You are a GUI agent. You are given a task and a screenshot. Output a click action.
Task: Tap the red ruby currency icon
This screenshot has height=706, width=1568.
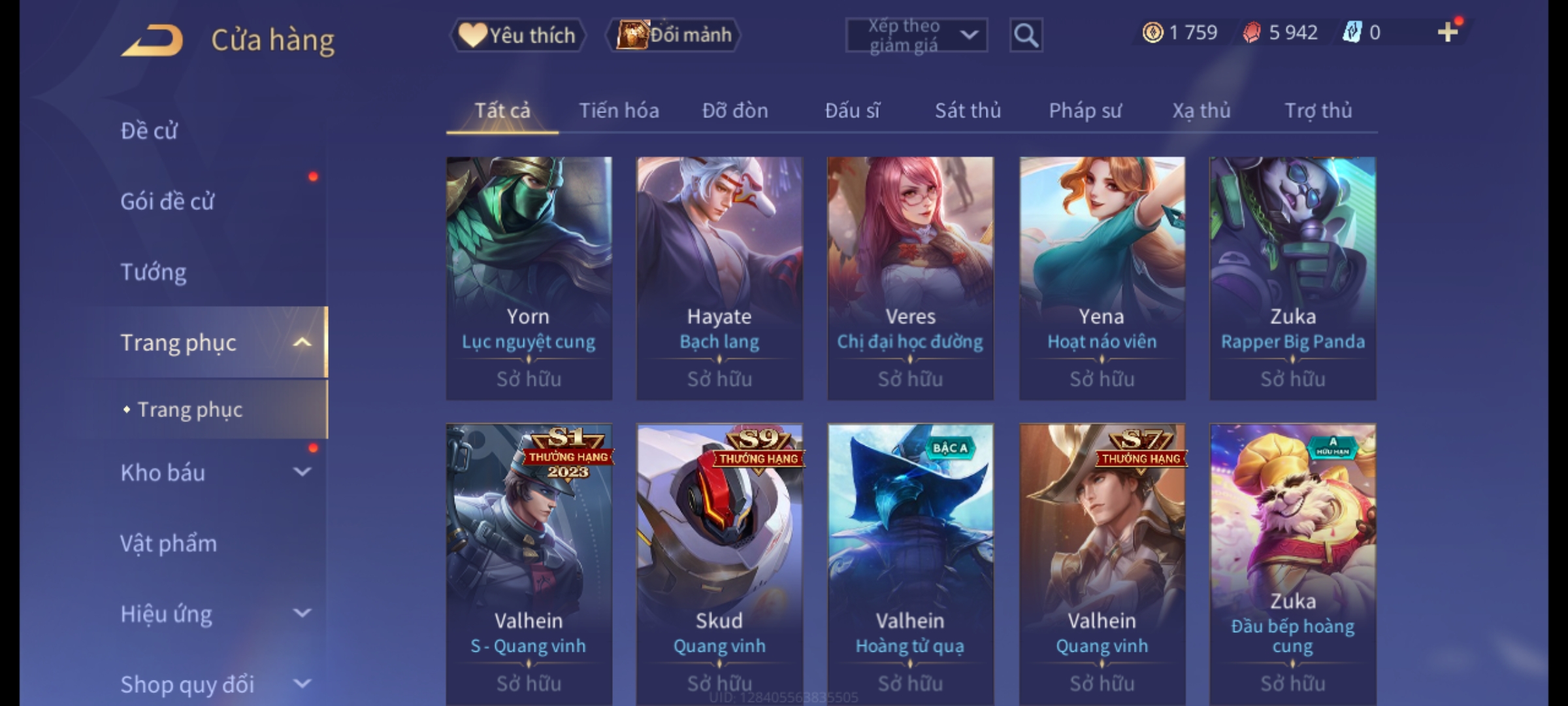(1252, 33)
